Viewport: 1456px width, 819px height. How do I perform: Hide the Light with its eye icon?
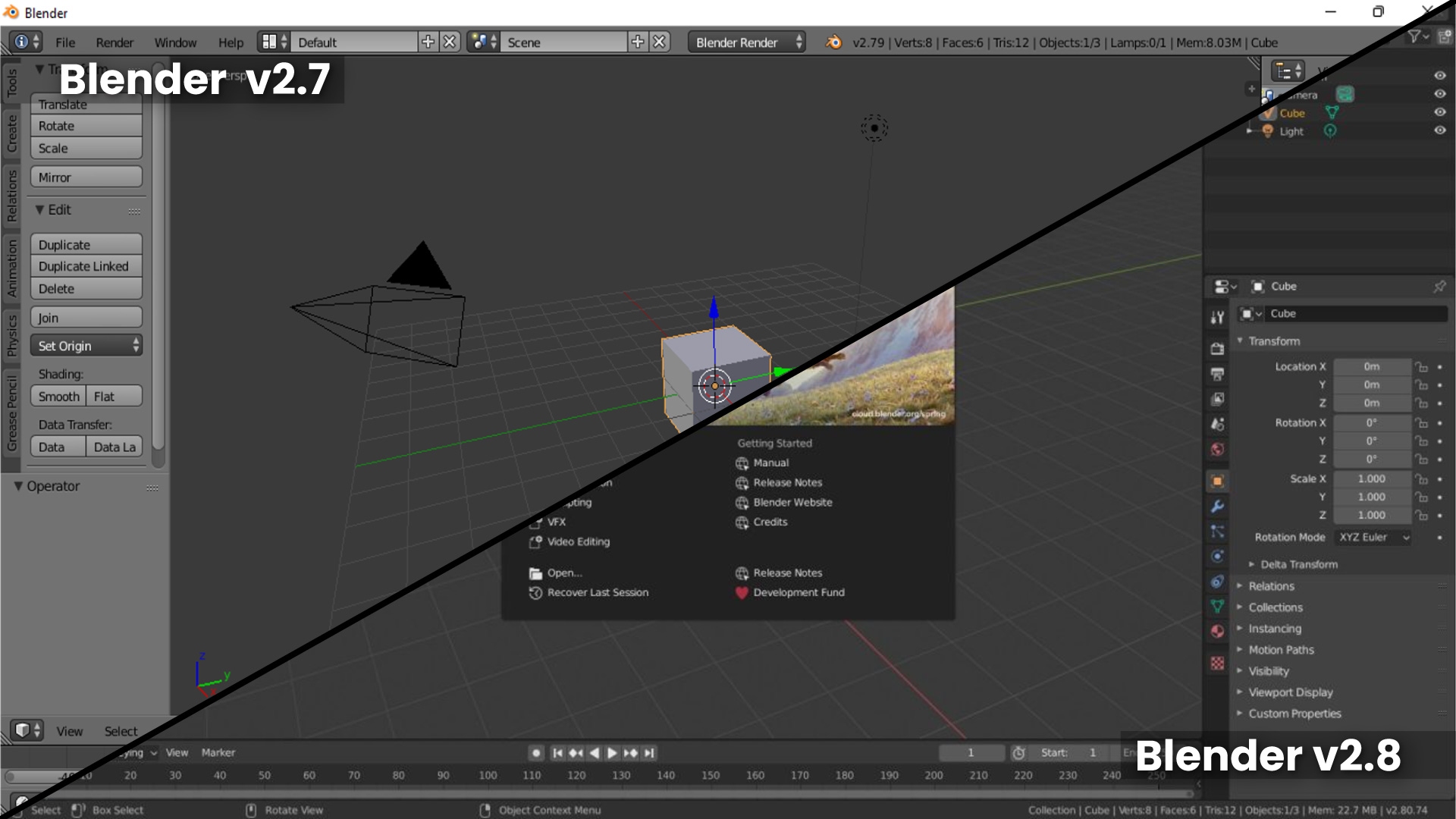(x=1439, y=130)
